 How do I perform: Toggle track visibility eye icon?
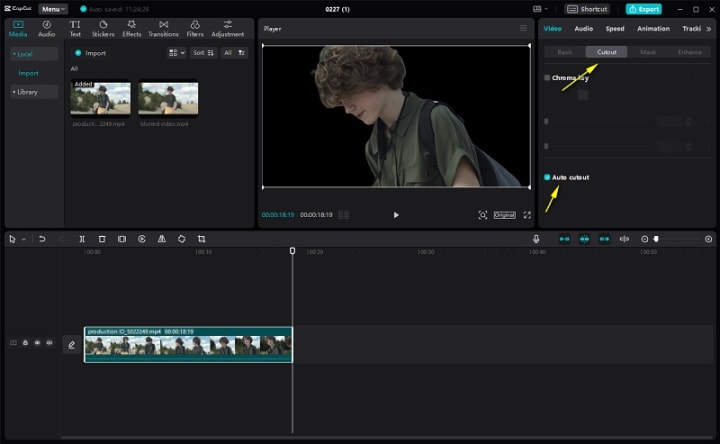tap(37, 343)
